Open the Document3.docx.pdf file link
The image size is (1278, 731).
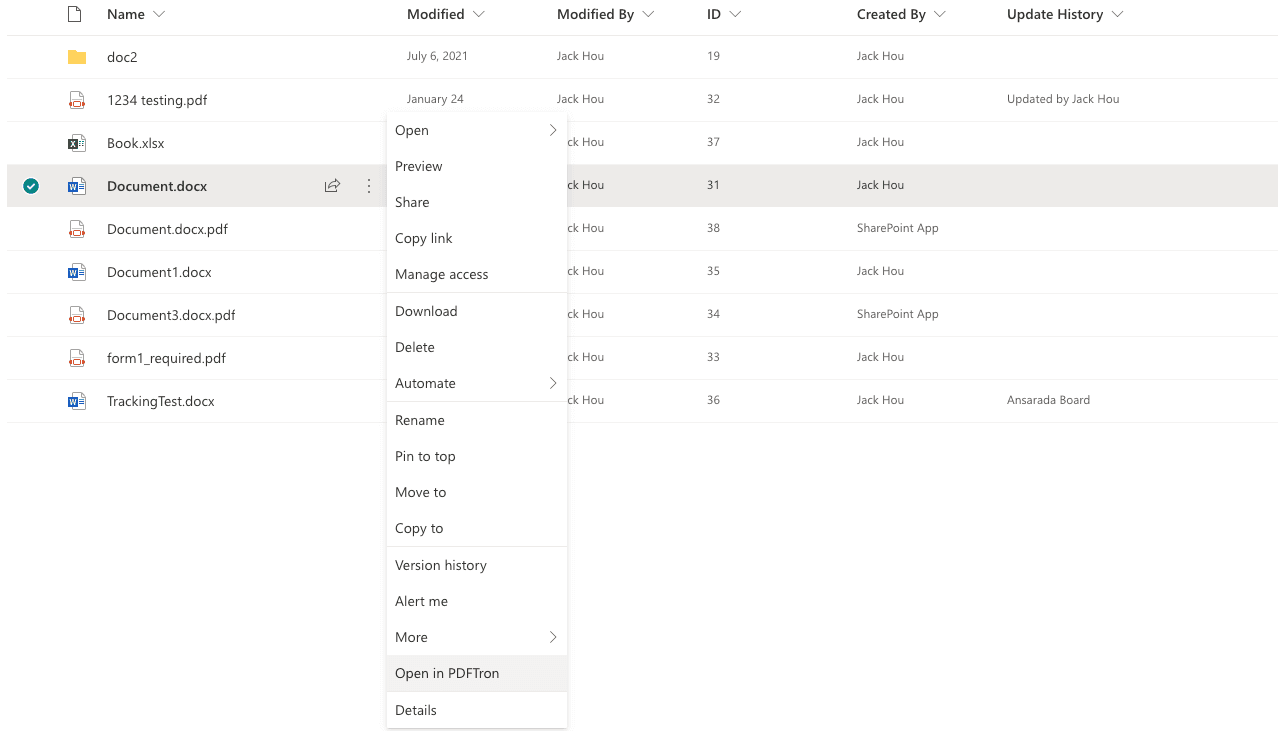(171, 315)
